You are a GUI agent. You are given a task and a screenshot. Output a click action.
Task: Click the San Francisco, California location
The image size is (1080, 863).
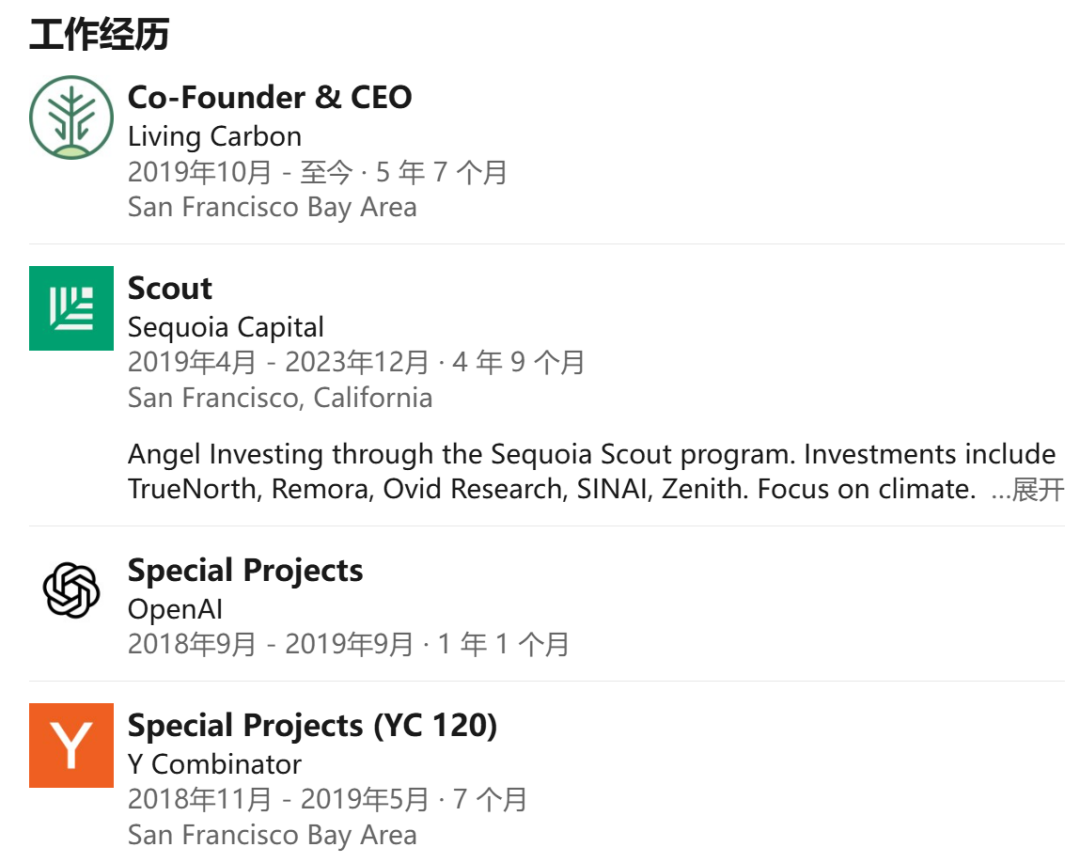[280, 398]
